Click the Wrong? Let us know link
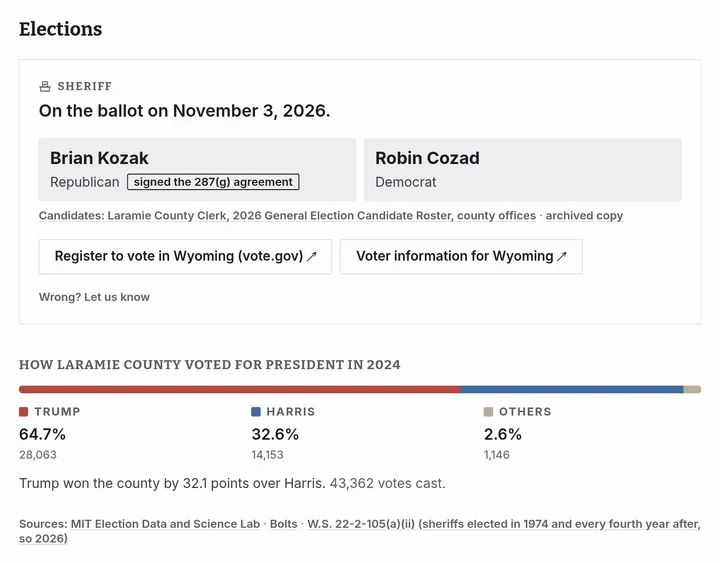Image resolution: width=720 pixels, height=563 pixels. pyautogui.click(x=94, y=297)
